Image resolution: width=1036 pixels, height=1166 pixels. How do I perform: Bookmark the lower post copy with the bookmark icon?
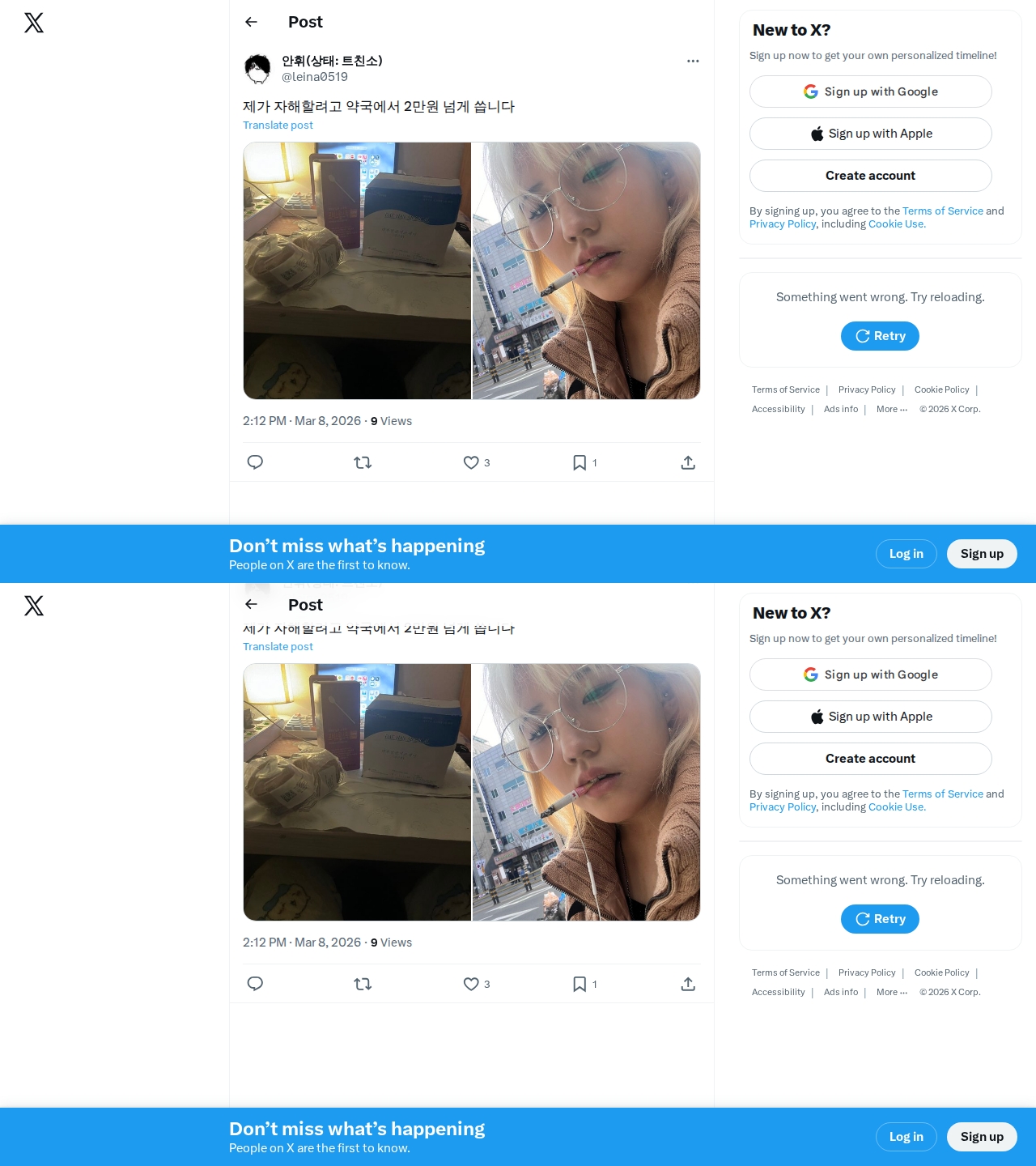[580, 984]
